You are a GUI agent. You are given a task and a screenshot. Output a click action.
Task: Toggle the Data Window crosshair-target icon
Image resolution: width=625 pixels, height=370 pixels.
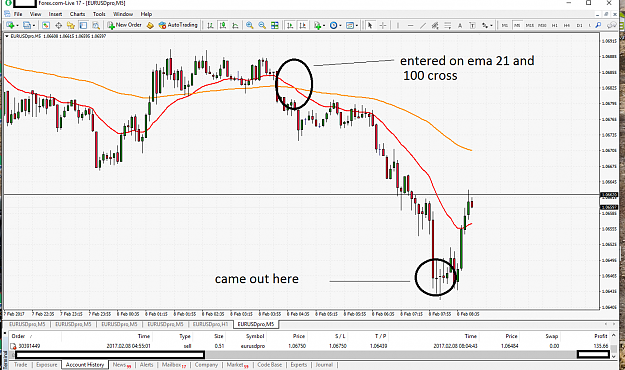point(58,25)
